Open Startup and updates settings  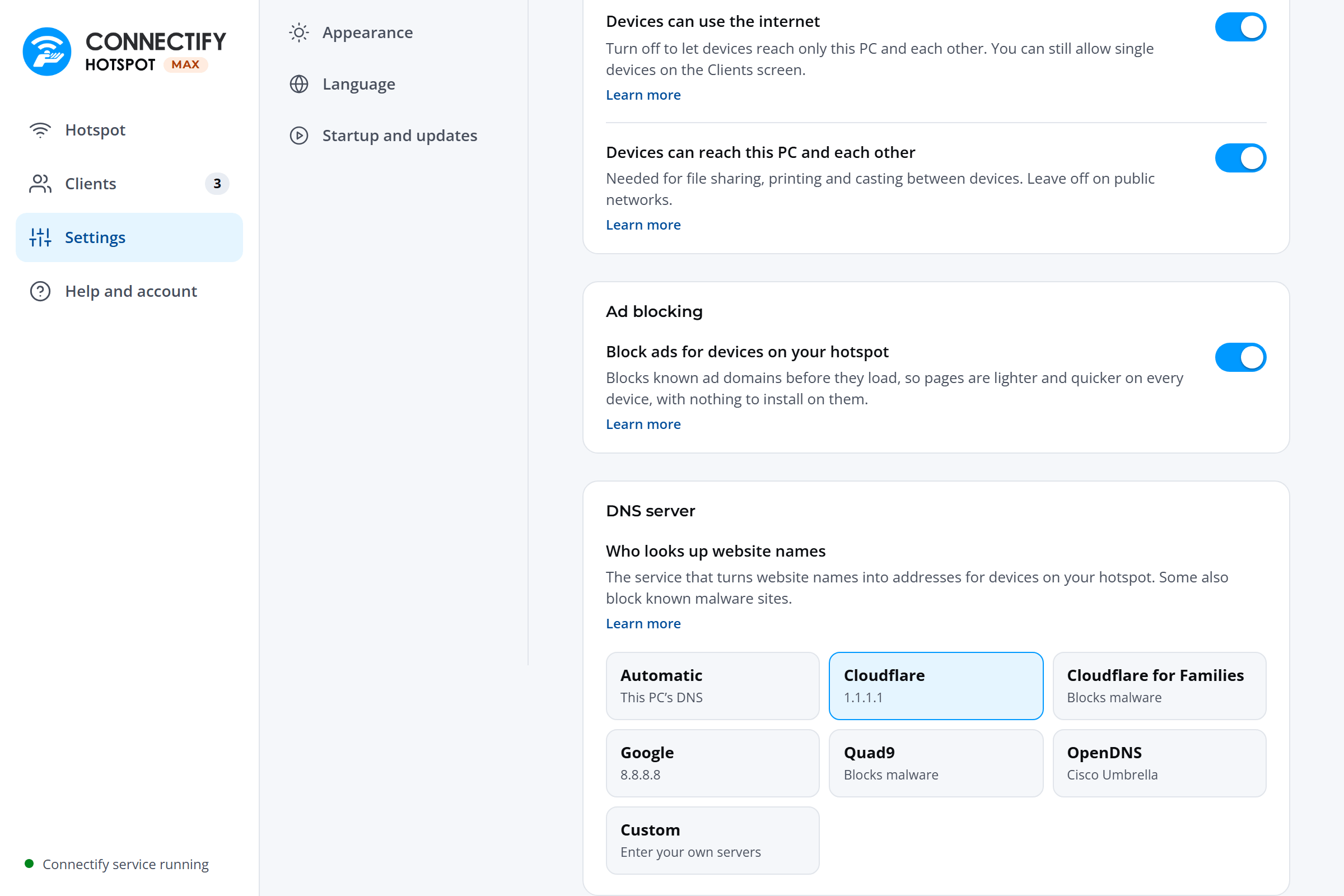393,136
